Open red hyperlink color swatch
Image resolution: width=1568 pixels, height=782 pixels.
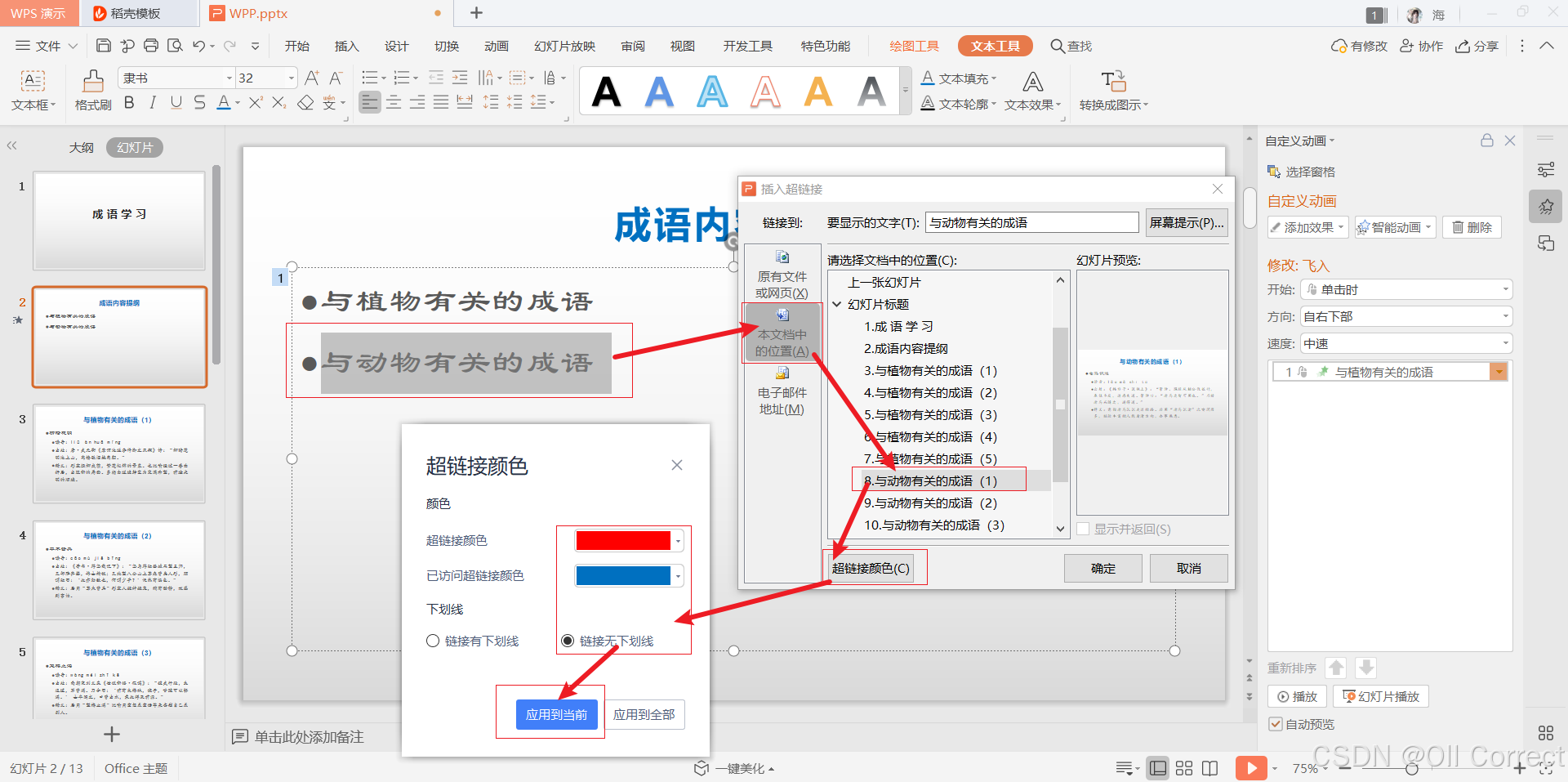point(629,541)
